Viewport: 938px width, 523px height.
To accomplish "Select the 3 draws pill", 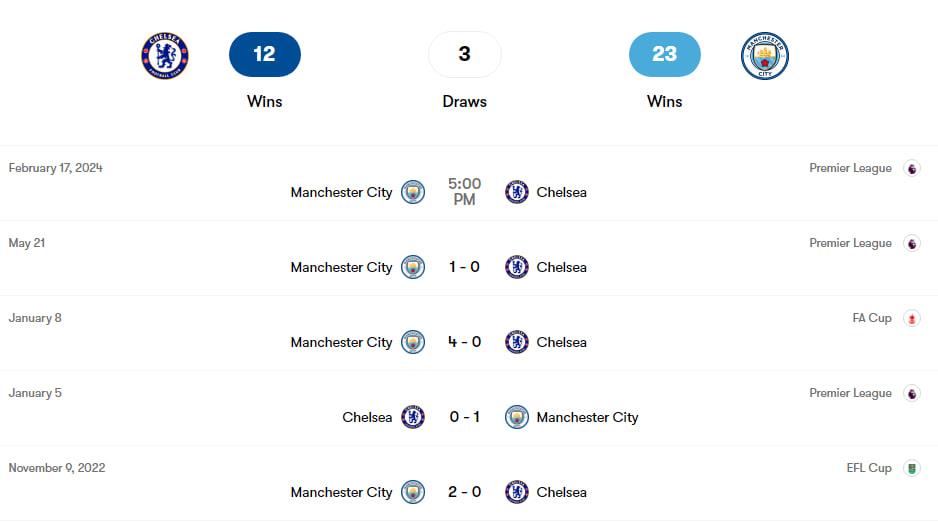I will [464, 55].
